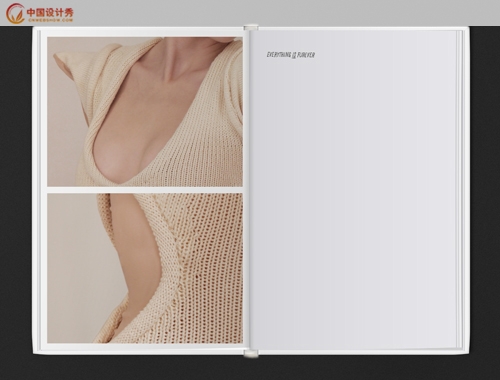Click the blank right book page
This screenshot has width=500, height=380.
[354, 190]
